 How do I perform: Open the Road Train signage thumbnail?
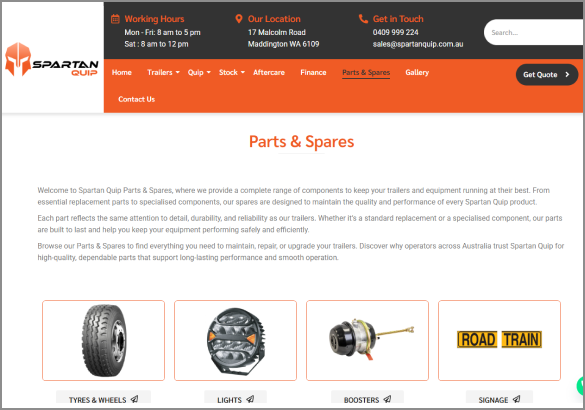click(x=499, y=340)
